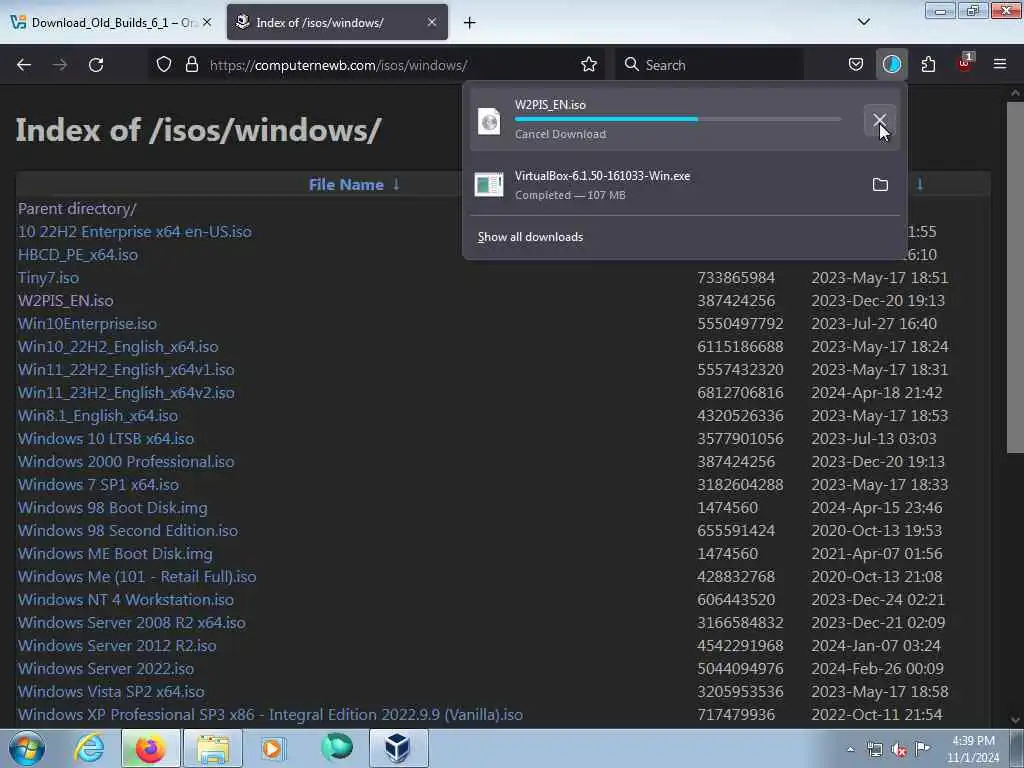This screenshot has height=768, width=1024.
Task: Bookmark this page with the star
Action: point(589,65)
